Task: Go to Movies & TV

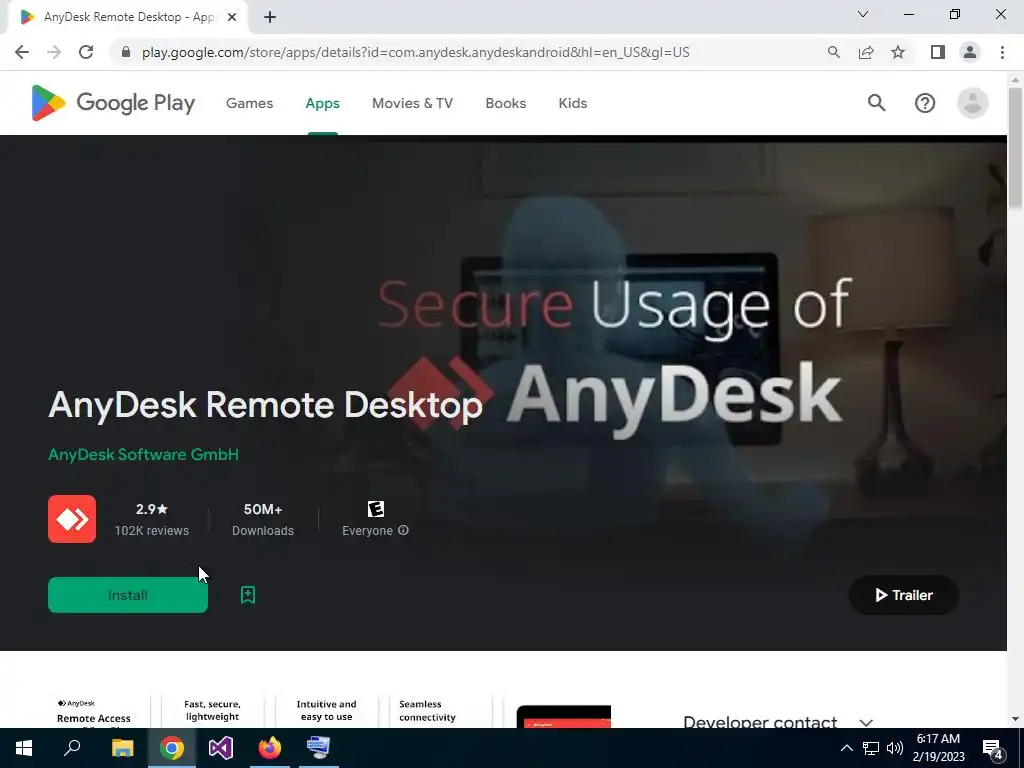Action: tap(412, 103)
